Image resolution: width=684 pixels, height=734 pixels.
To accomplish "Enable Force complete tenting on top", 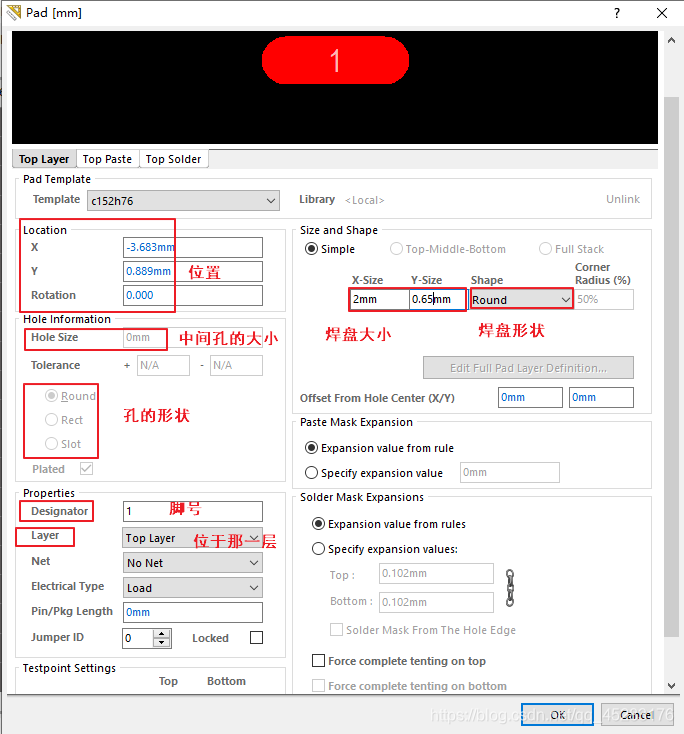I will coord(319,661).
